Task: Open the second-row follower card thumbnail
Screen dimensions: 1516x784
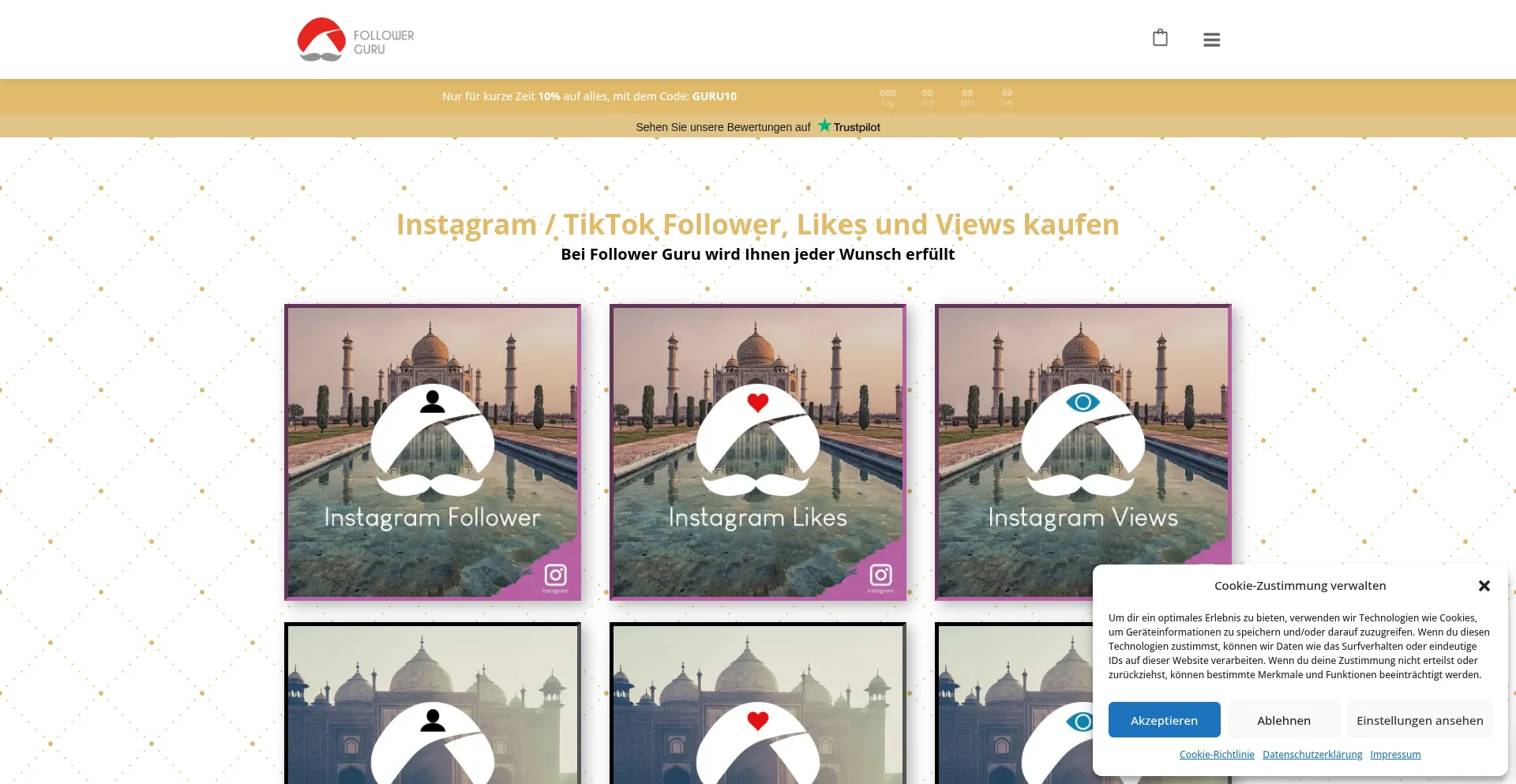Action: point(433,703)
